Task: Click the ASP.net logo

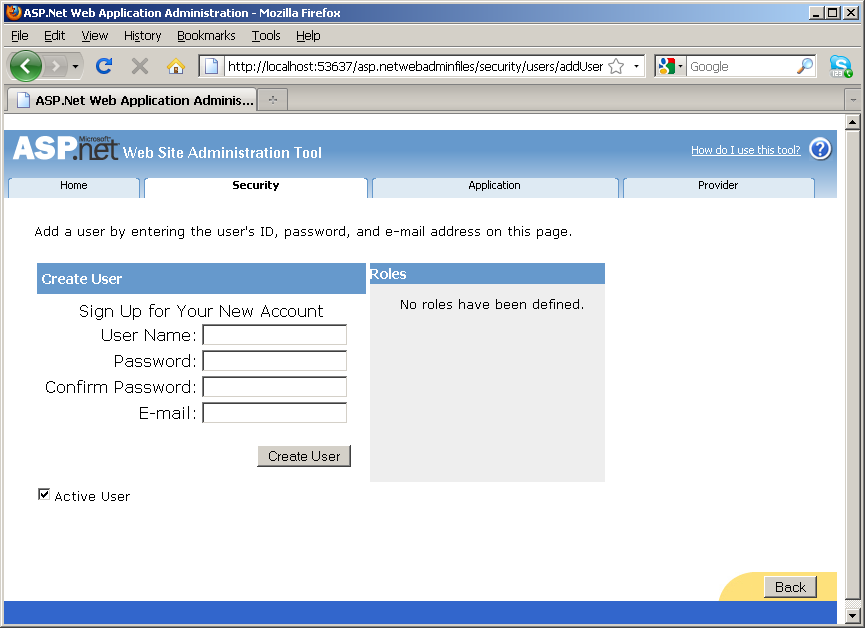Action: [65, 148]
